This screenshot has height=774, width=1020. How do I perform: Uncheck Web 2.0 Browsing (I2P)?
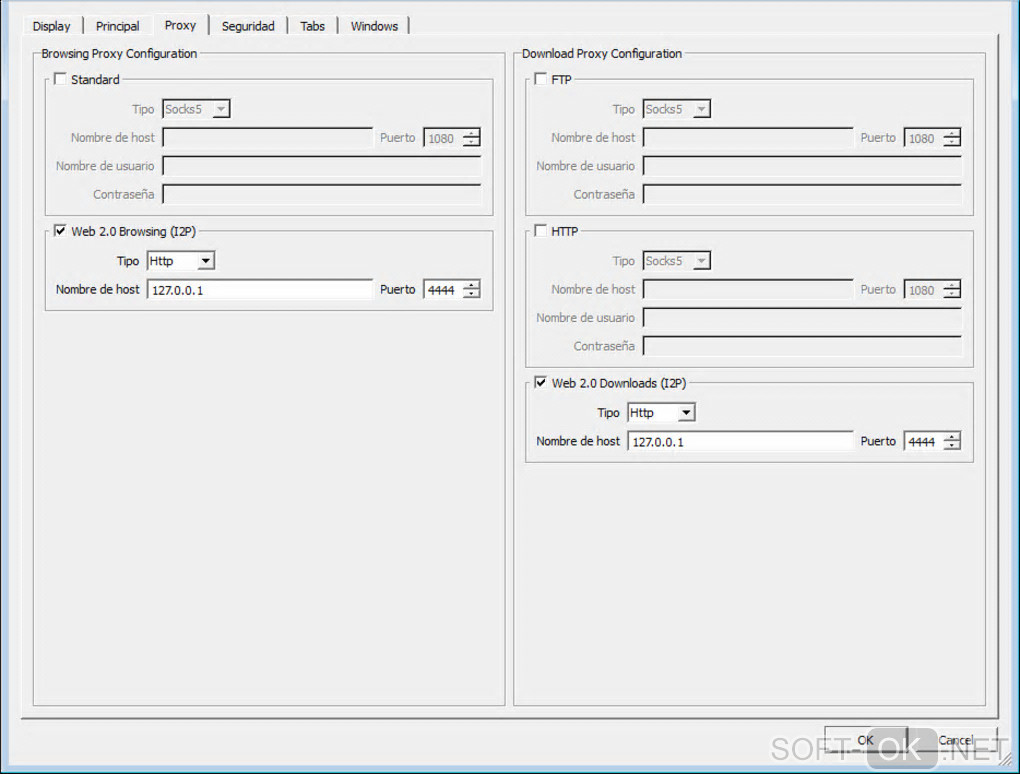[60, 231]
